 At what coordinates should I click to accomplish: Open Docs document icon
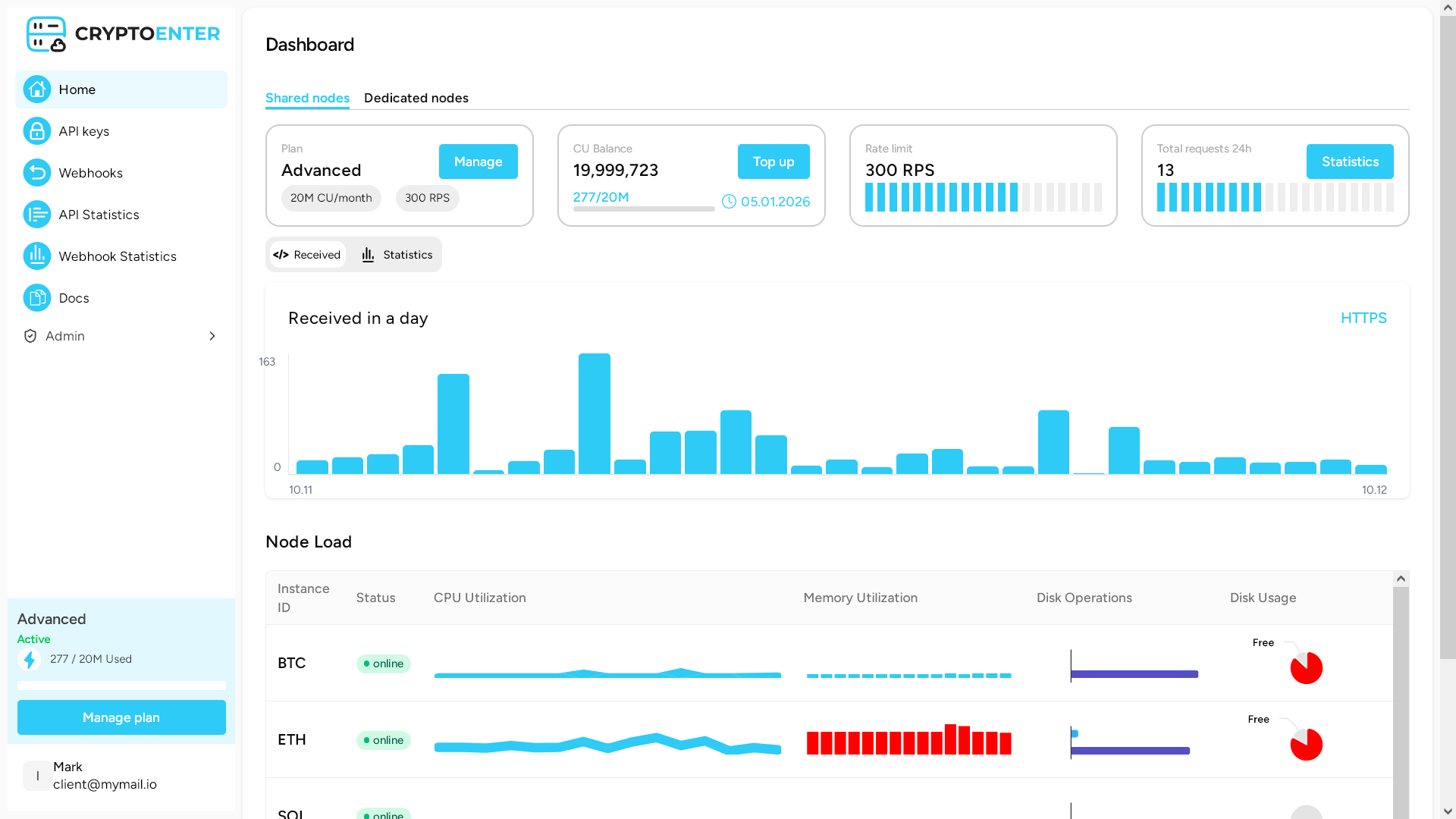[x=36, y=298]
